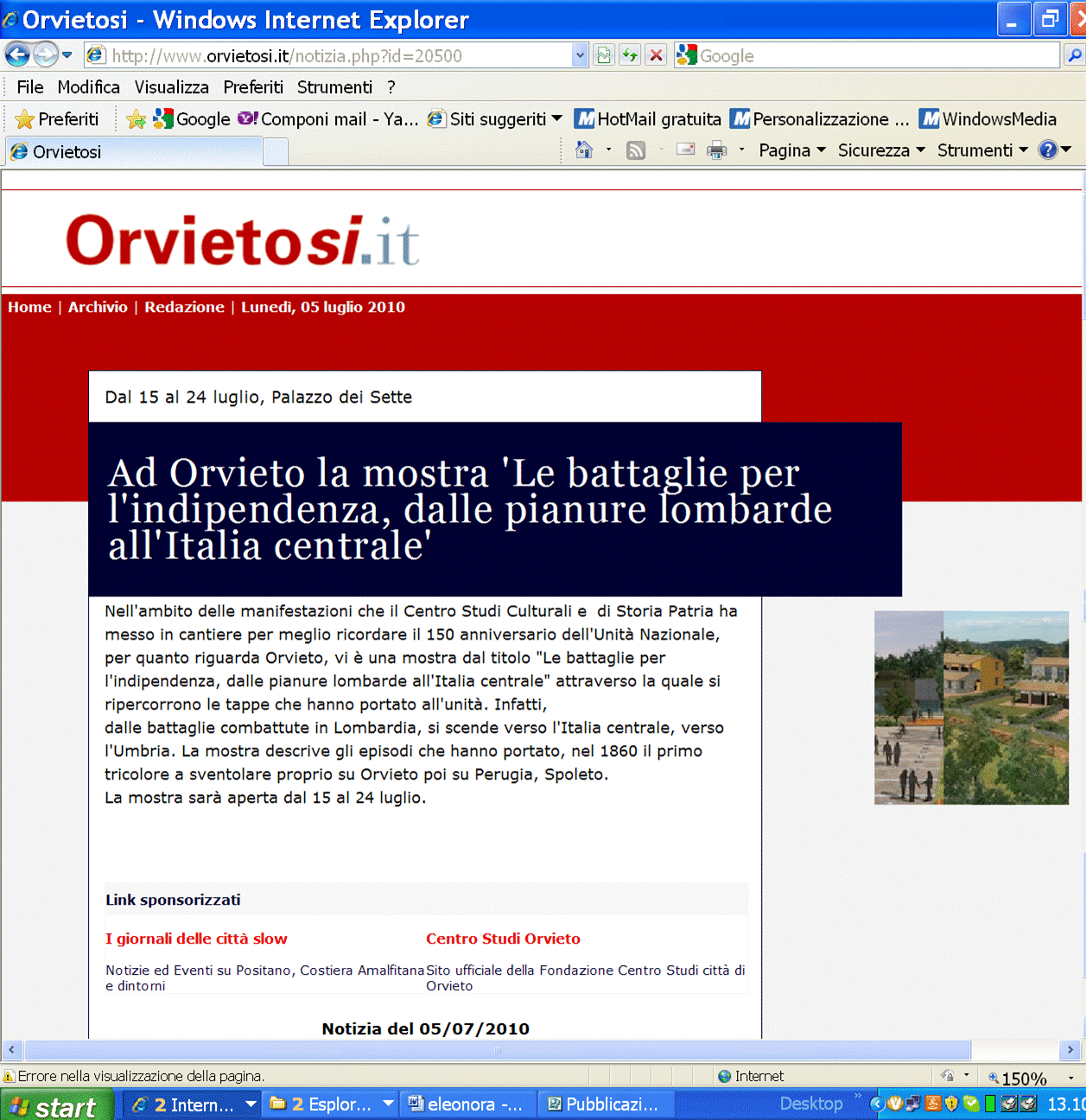The image size is (1086, 1120).
Task: Click the Redazione navigation link
Action: [x=184, y=307]
